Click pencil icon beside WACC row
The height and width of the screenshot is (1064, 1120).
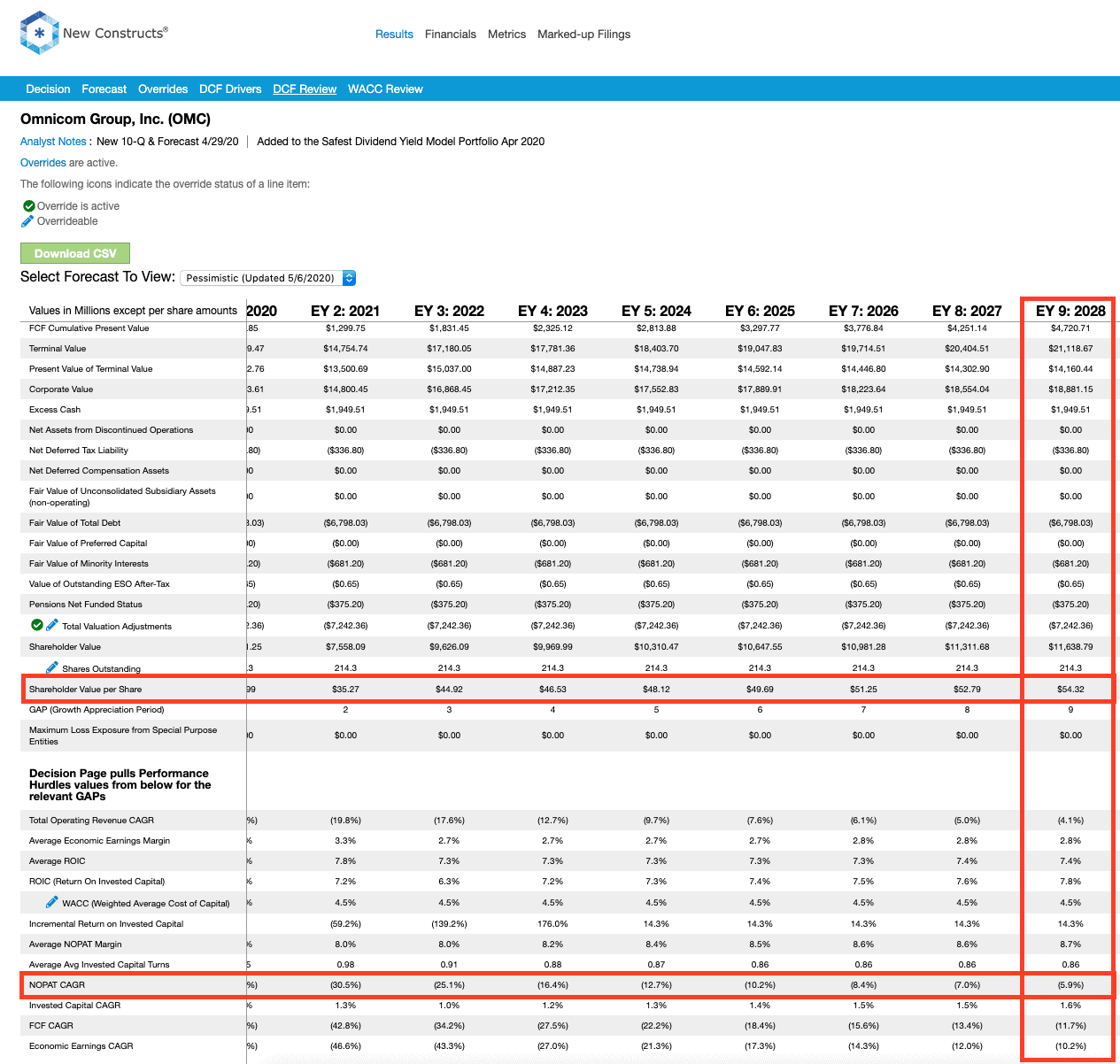[52, 902]
